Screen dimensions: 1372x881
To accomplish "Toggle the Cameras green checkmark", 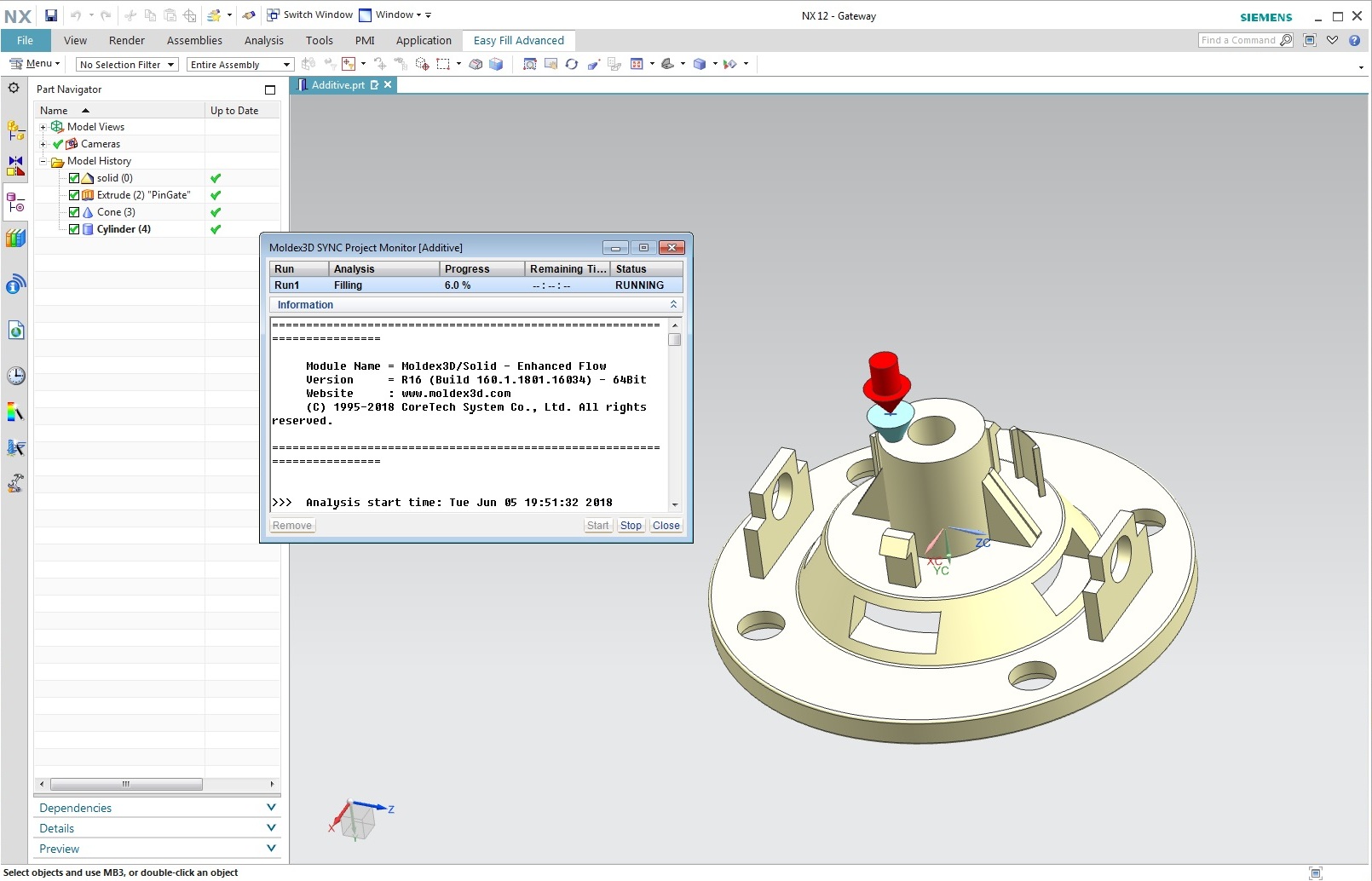I will click(x=58, y=144).
